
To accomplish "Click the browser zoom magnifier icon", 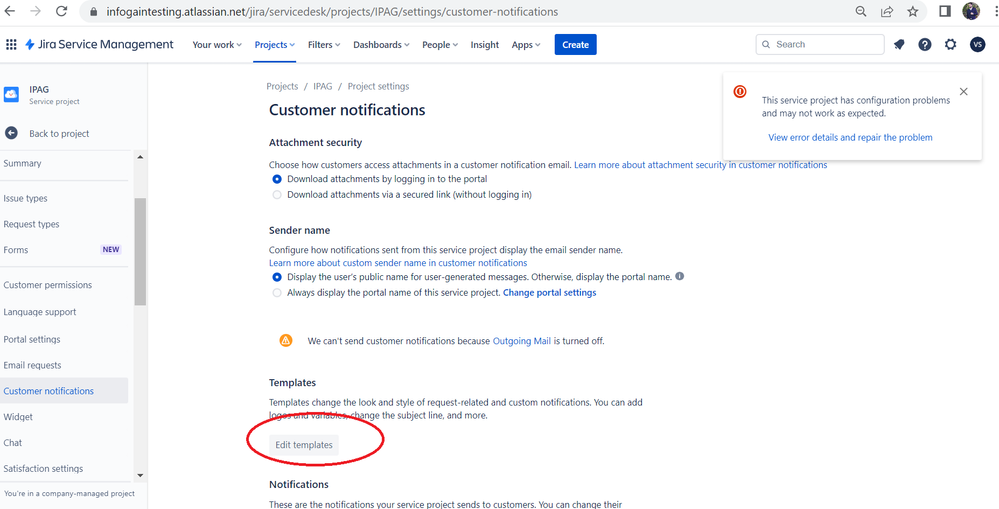I will pyautogui.click(x=860, y=11).
